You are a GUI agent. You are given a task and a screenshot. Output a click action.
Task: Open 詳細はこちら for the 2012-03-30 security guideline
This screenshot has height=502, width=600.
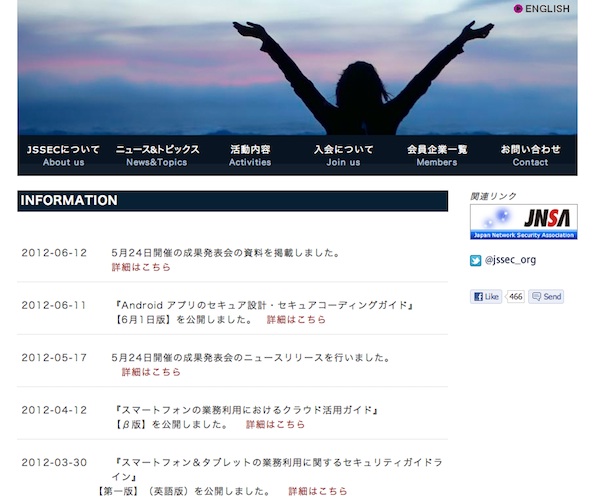click(318, 491)
